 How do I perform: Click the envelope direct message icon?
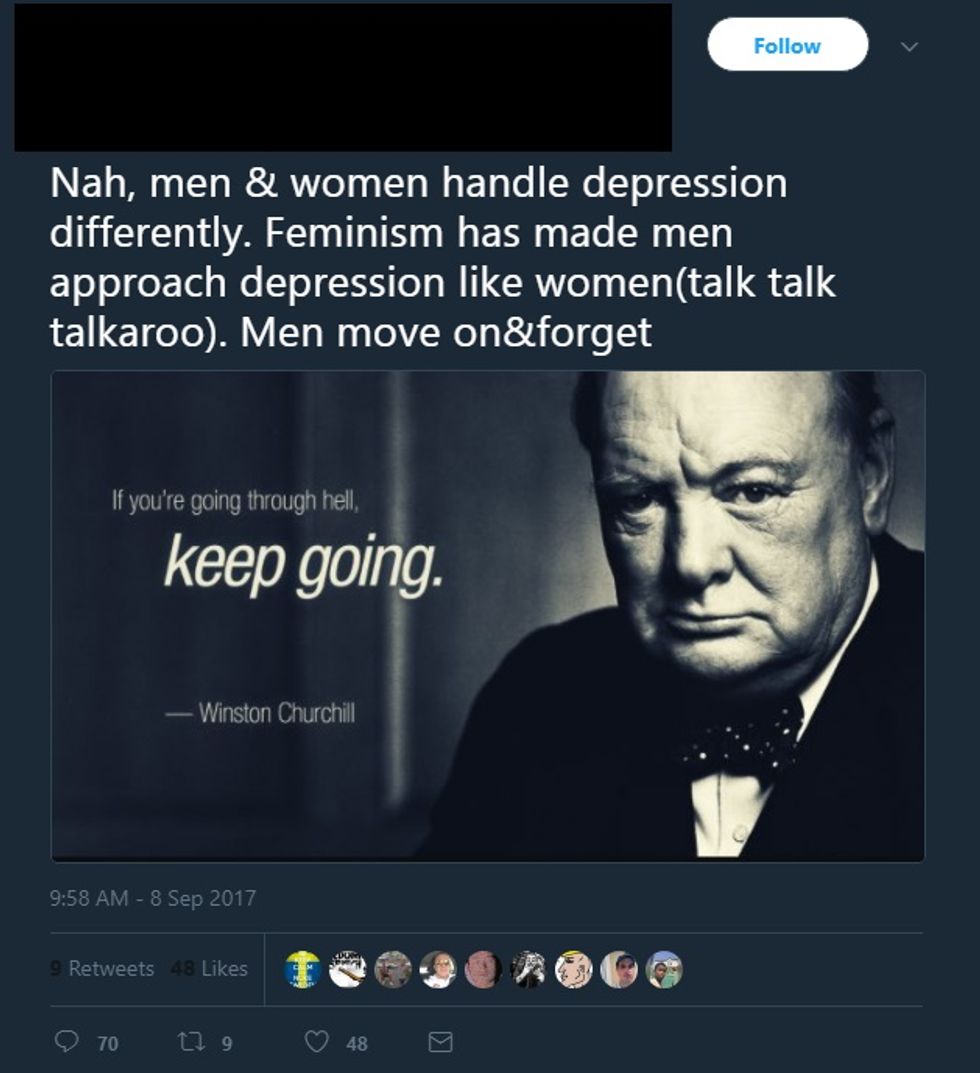440,1042
